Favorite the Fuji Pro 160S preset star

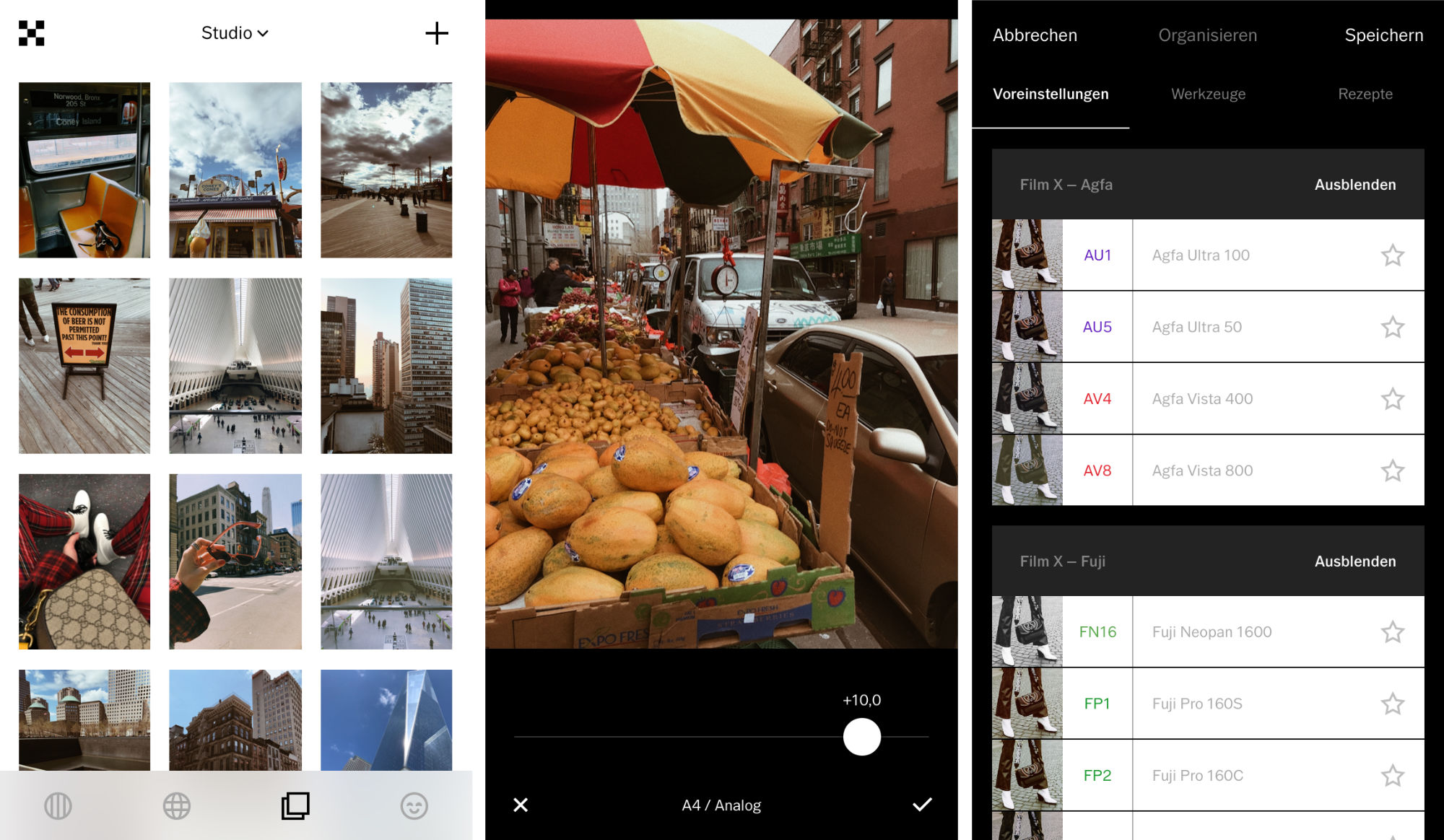1393,704
